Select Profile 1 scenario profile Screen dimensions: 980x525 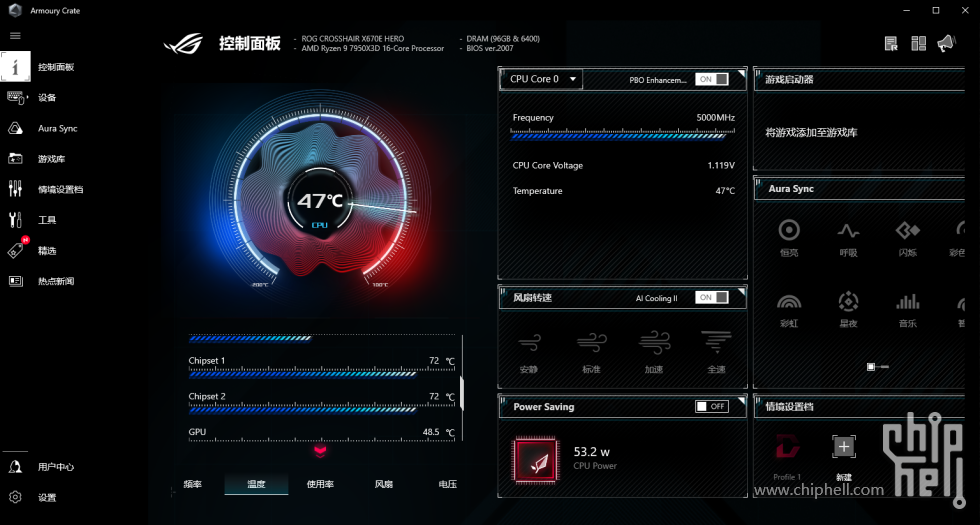click(787, 456)
